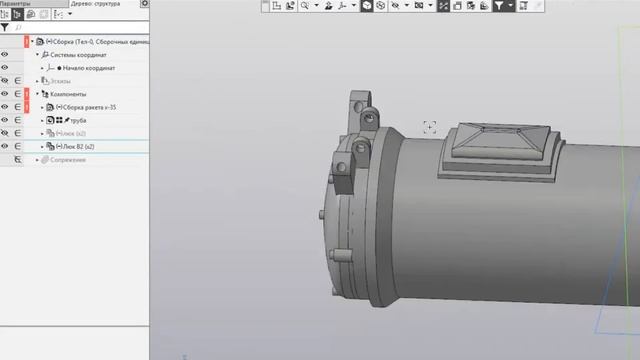This screenshot has height=360, width=640.
Task: Click the second view toolbar icon beside axes
Action: 290,6
